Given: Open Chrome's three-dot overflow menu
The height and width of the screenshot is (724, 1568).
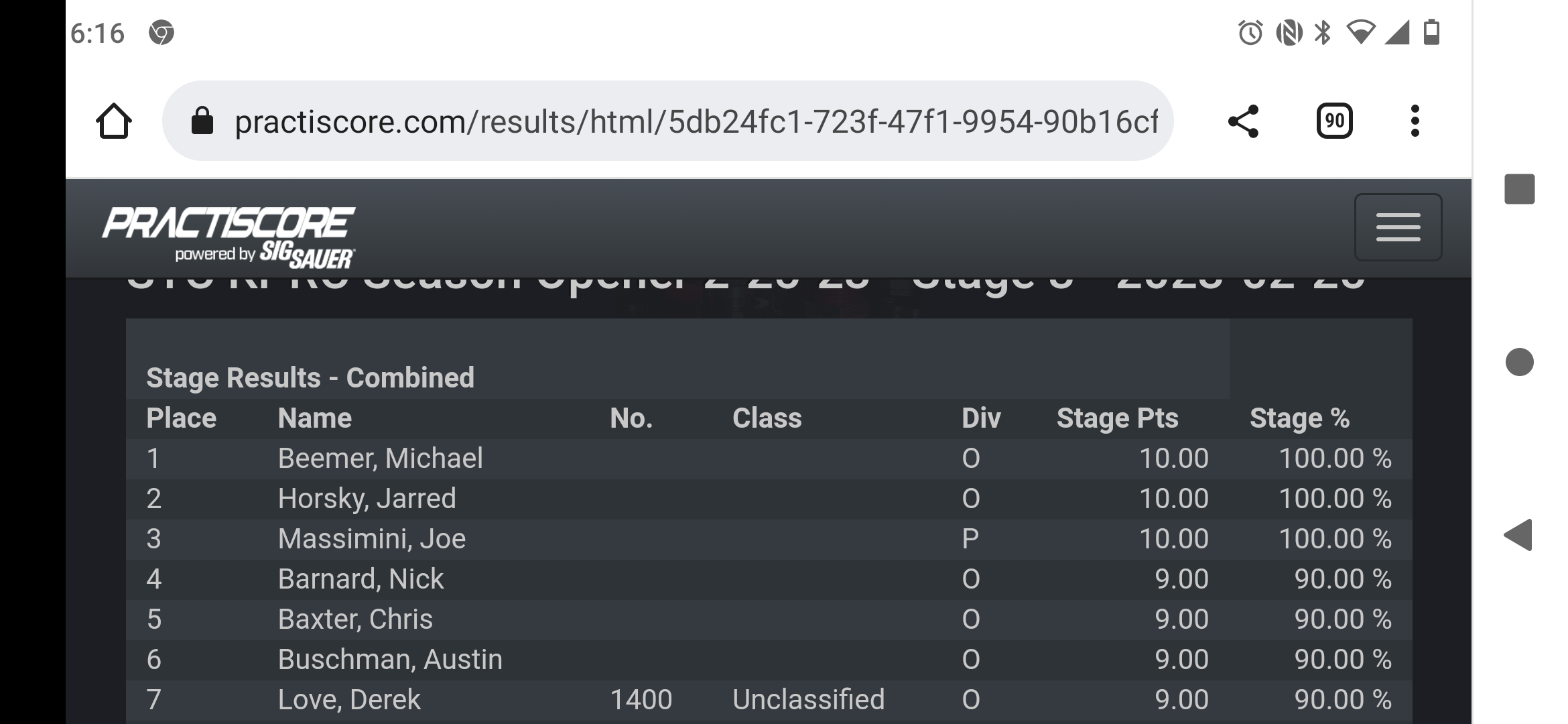Looking at the screenshot, I should (1415, 121).
